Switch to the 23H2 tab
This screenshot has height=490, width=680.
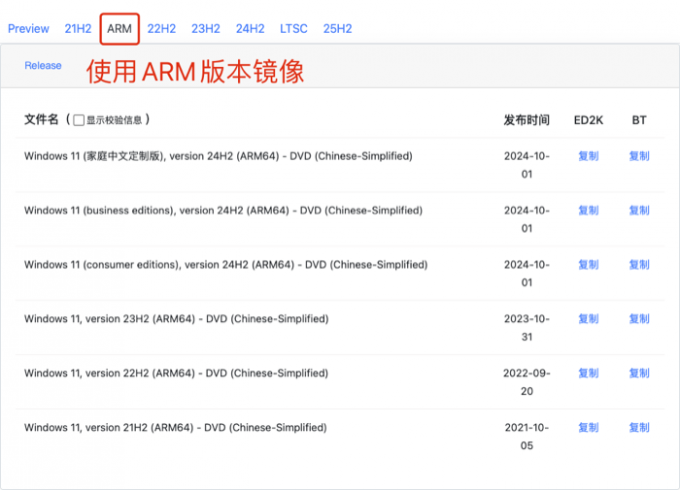click(x=206, y=29)
